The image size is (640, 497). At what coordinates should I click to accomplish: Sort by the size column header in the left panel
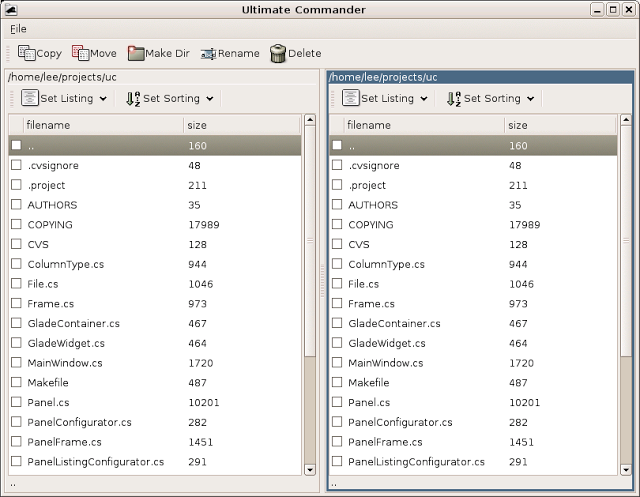coord(240,125)
